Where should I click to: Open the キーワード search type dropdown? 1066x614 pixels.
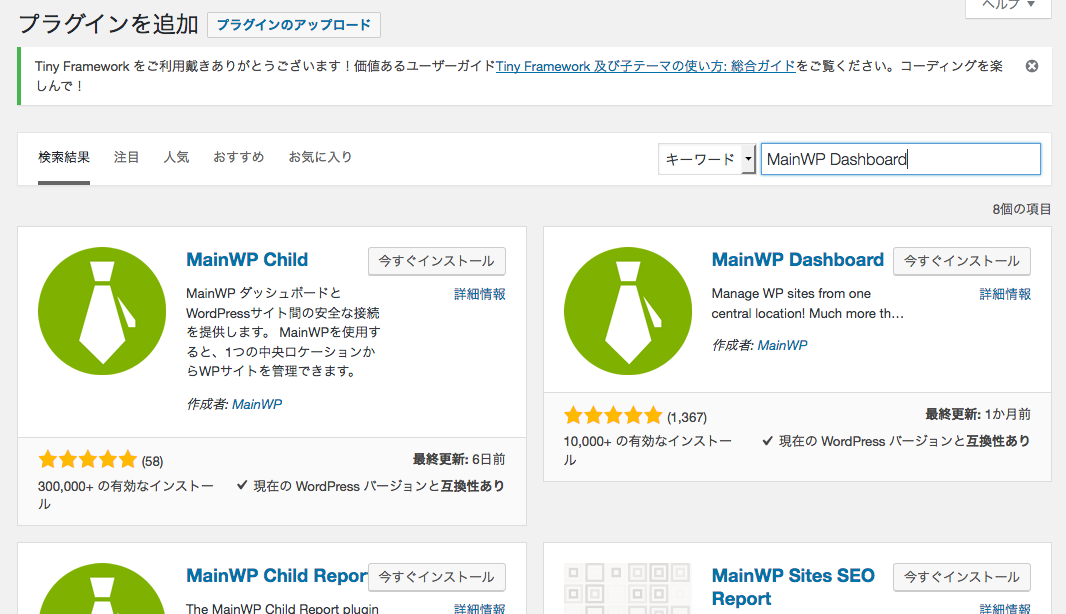click(706, 159)
